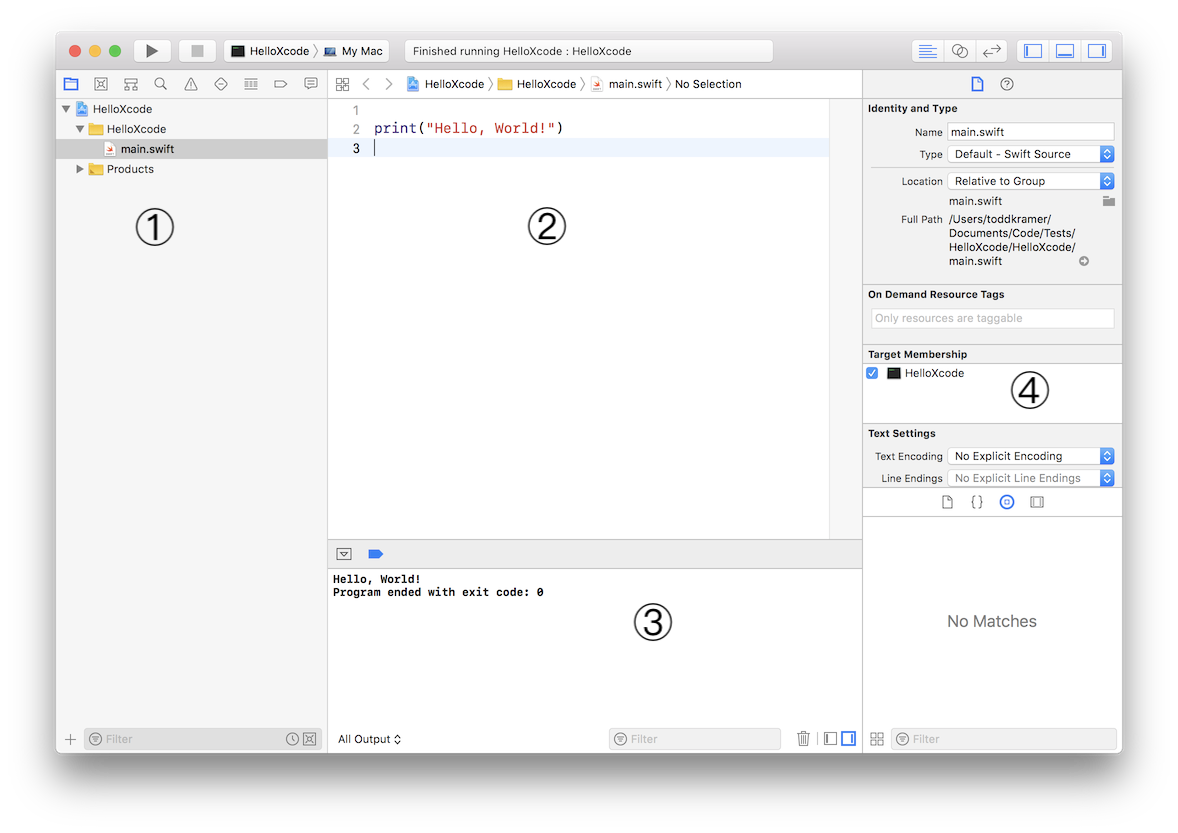Show the File Template library

[947, 502]
